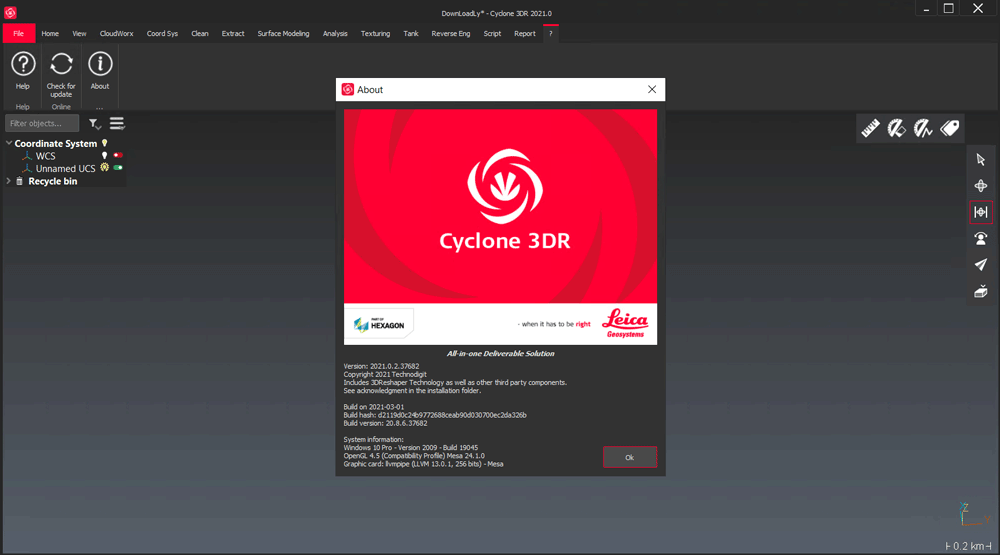Screen dimensions: 1000x555
Task: Activate the arrow selection pointer tool
Action: coord(981,159)
